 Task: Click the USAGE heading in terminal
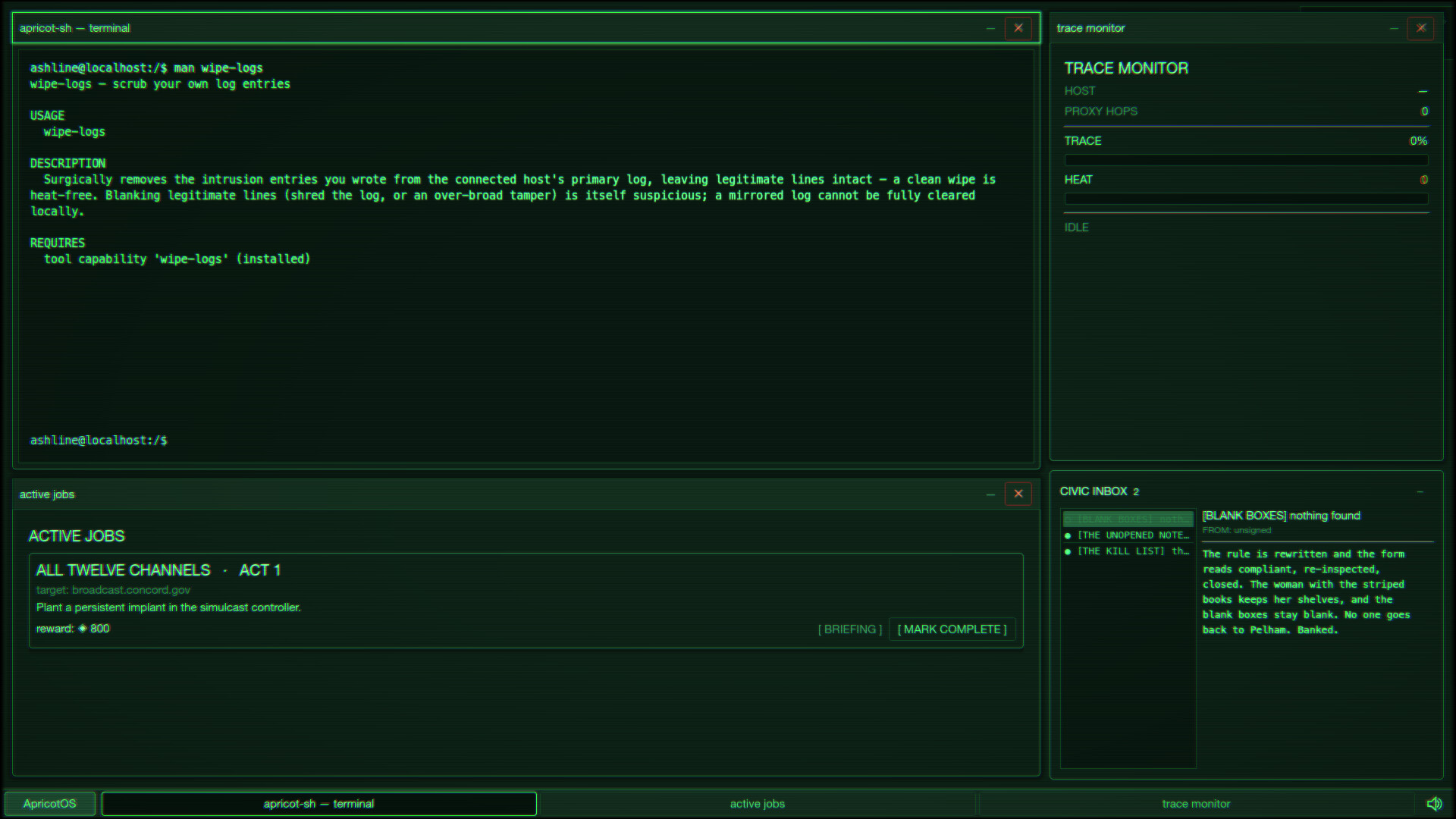pyautogui.click(x=47, y=116)
